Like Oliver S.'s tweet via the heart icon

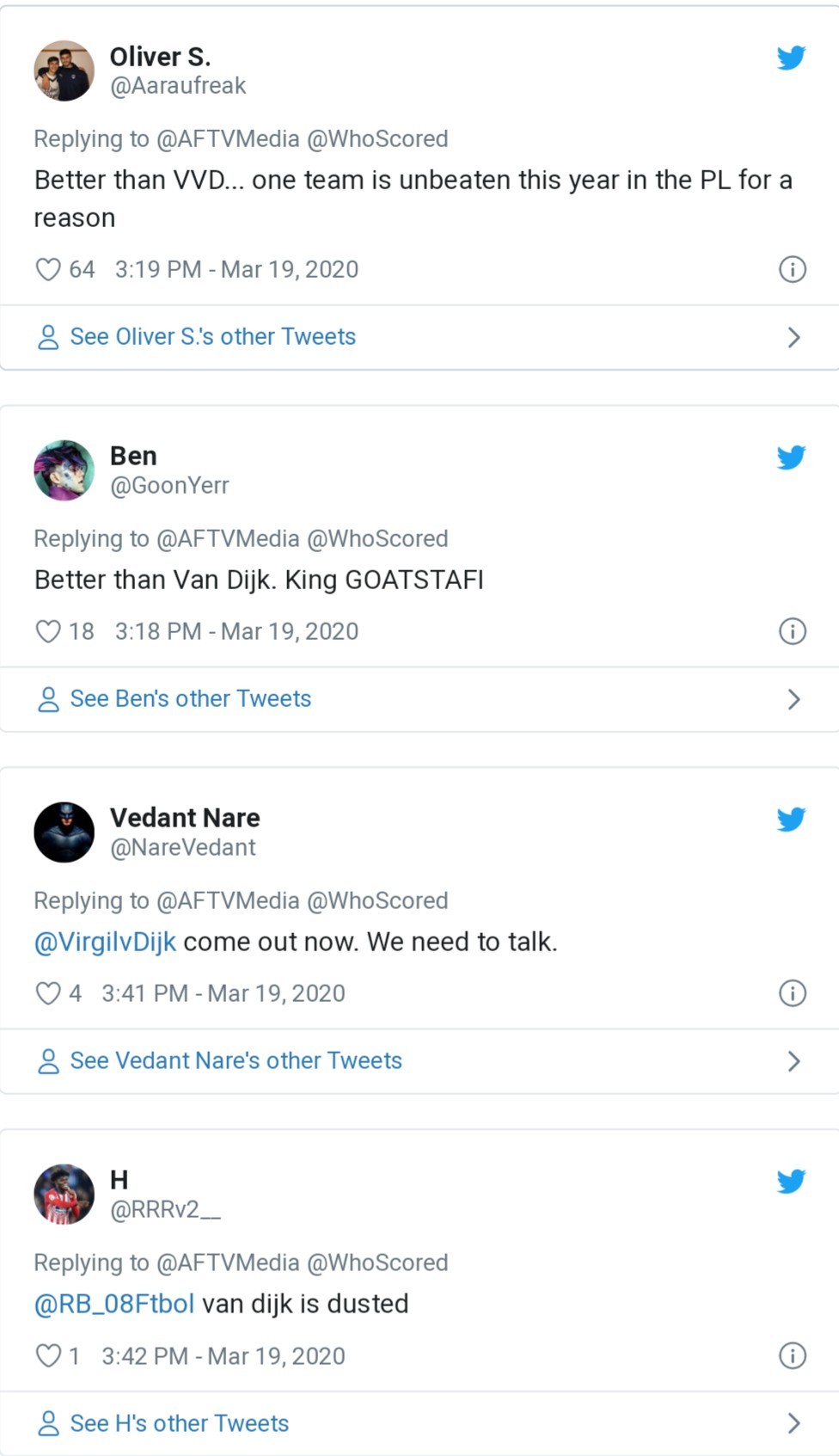pyautogui.click(x=48, y=269)
